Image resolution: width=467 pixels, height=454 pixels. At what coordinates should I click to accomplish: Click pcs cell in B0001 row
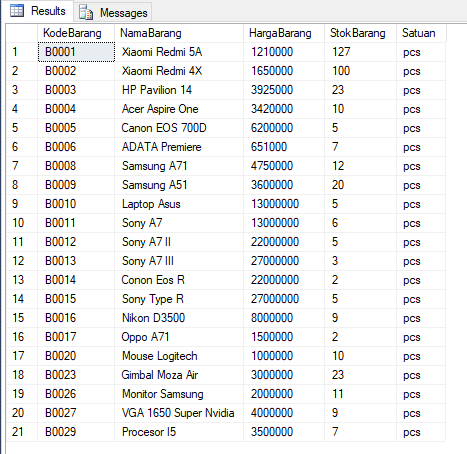tap(421, 52)
